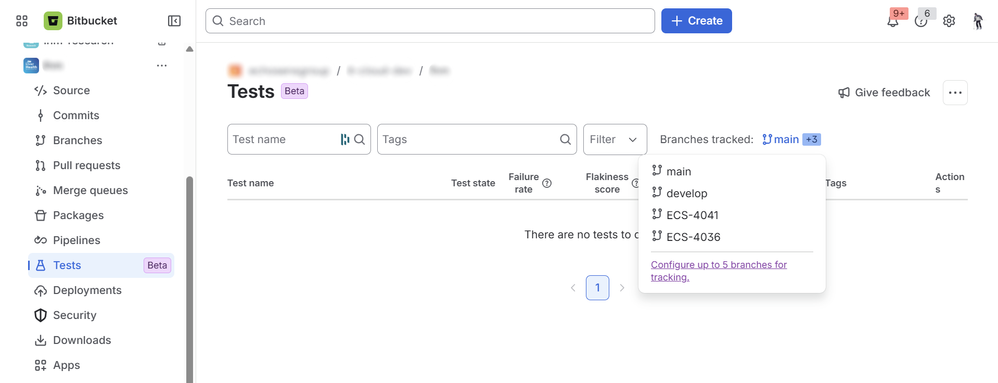Open Apps in sidebar
The height and width of the screenshot is (383, 998).
pyautogui.click(x=101, y=365)
